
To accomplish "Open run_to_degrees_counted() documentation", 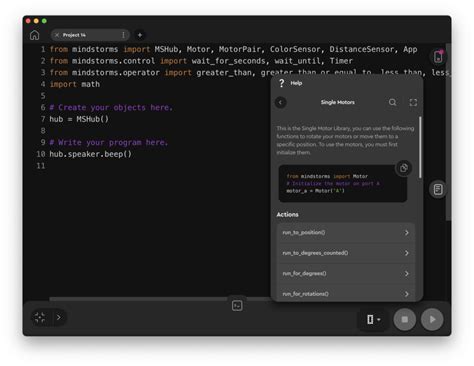I will pyautogui.click(x=346, y=253).
